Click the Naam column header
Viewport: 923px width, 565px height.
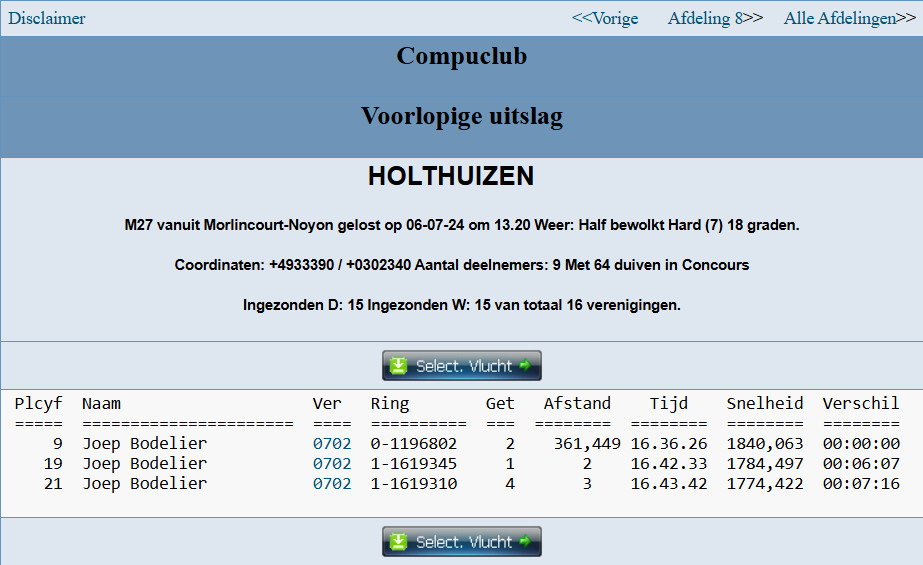[101, 404]
